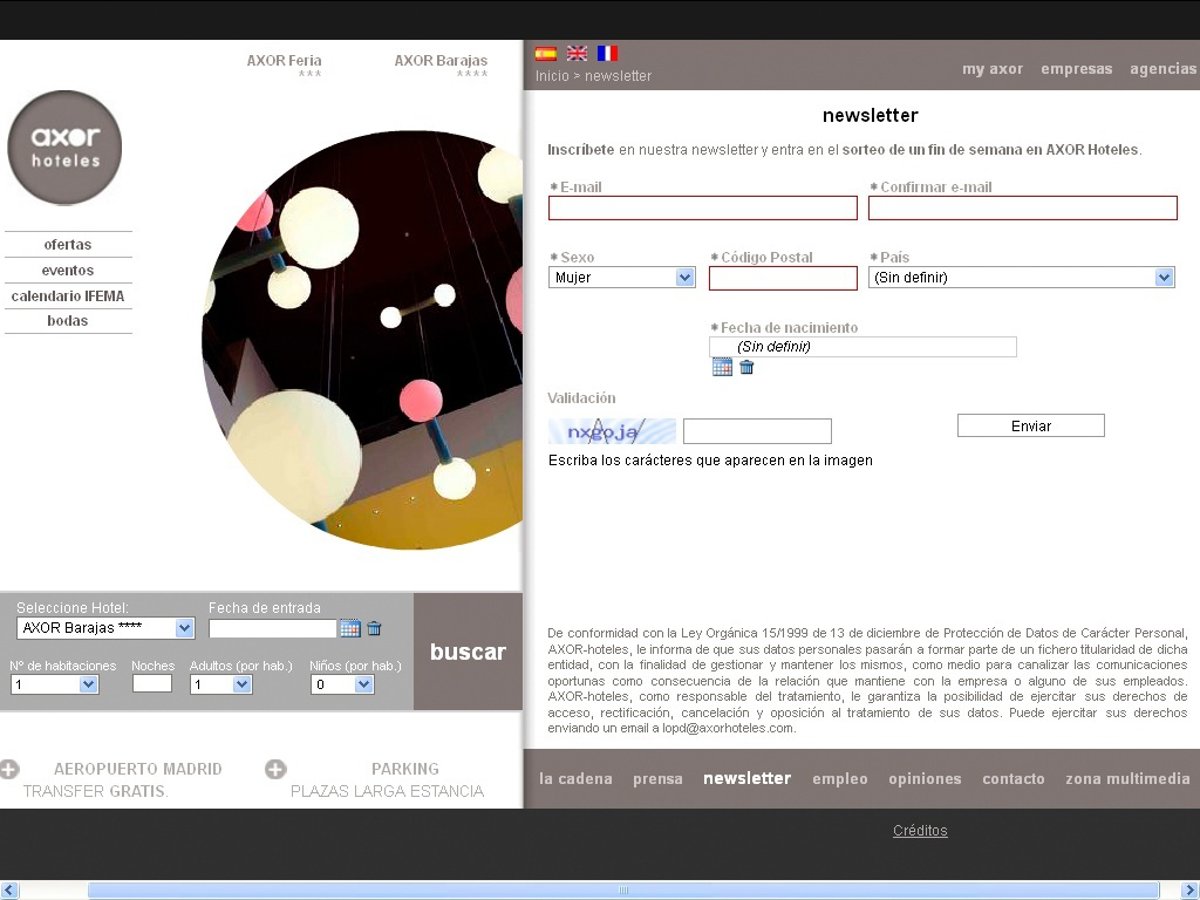Click the buscar search button
This screenshot has height=900, width=1200.
click(x=468, y=652)
